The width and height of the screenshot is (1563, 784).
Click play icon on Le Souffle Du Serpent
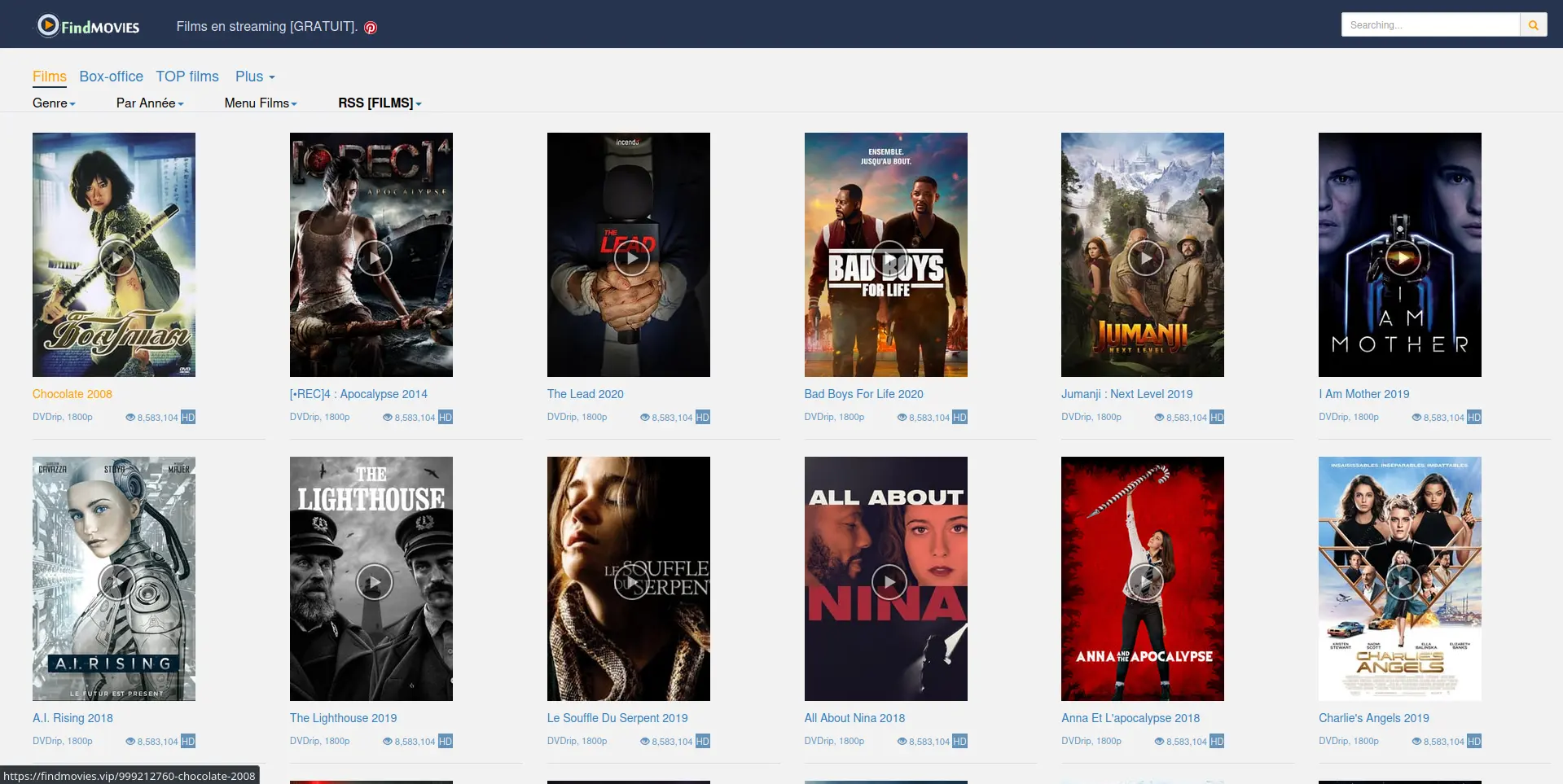tap(632, 582)
